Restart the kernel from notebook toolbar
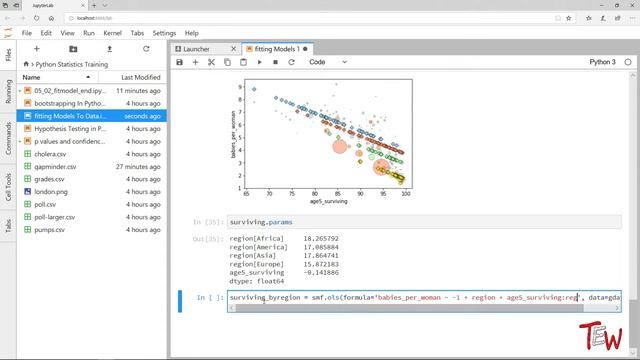Screen dimensions: 640x360 [x=291, y=62]
